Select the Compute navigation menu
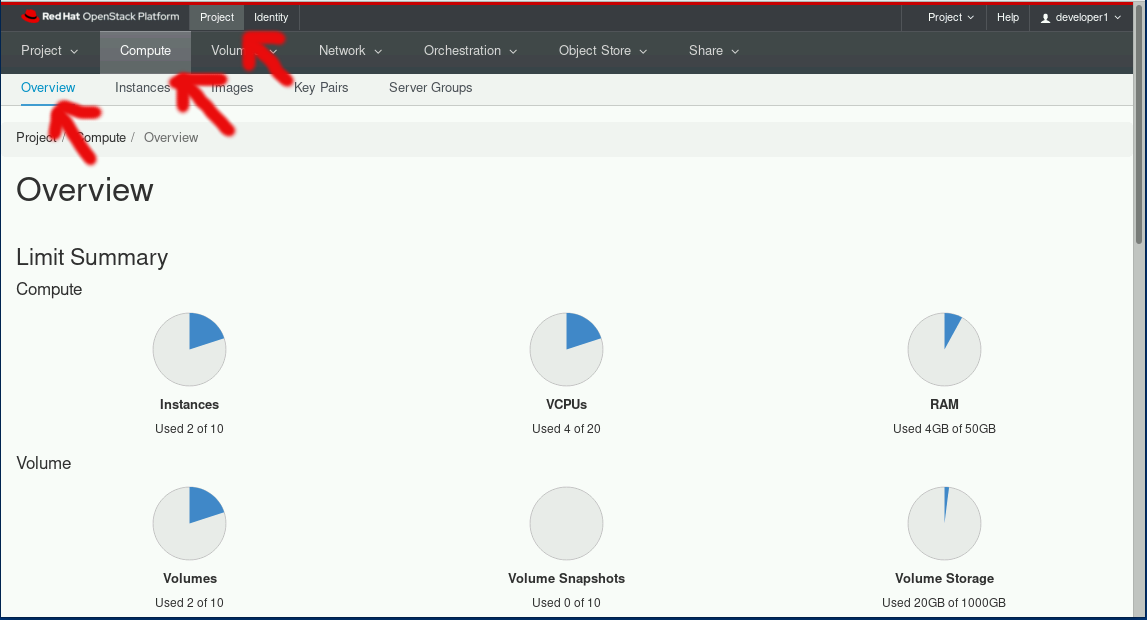The width and height of the screenshot is (1147, 620). (x=145, y=50)
